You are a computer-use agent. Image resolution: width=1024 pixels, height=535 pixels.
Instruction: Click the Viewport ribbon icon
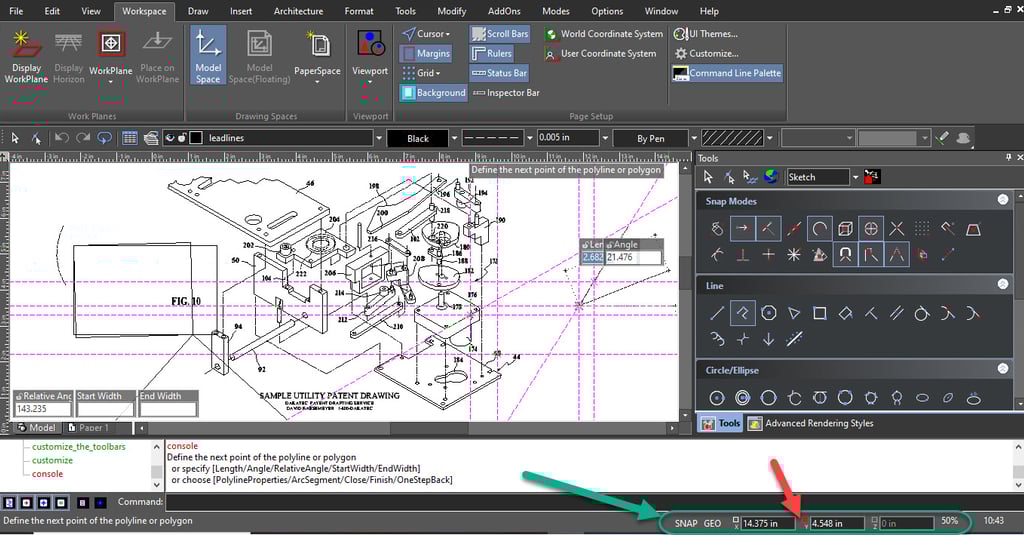[x=370, y=44]
